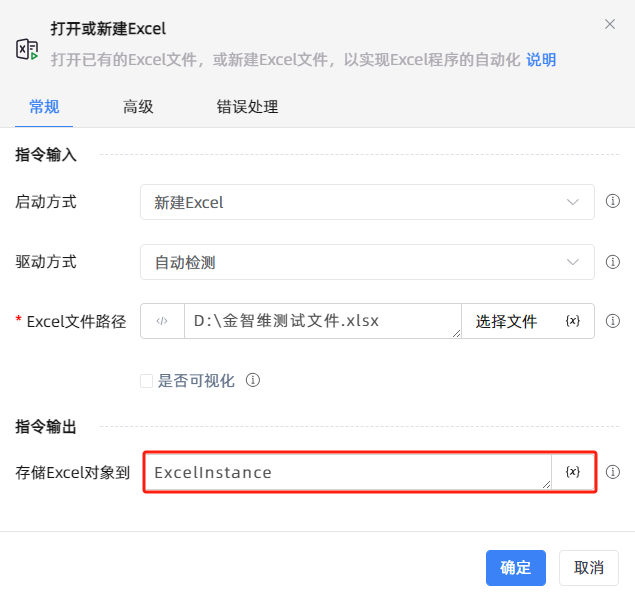Image resolution: width=635 pixels, height=599 pixels.
Task: Click info icon beside 是否可视化
Action: (x=253, y=380)
